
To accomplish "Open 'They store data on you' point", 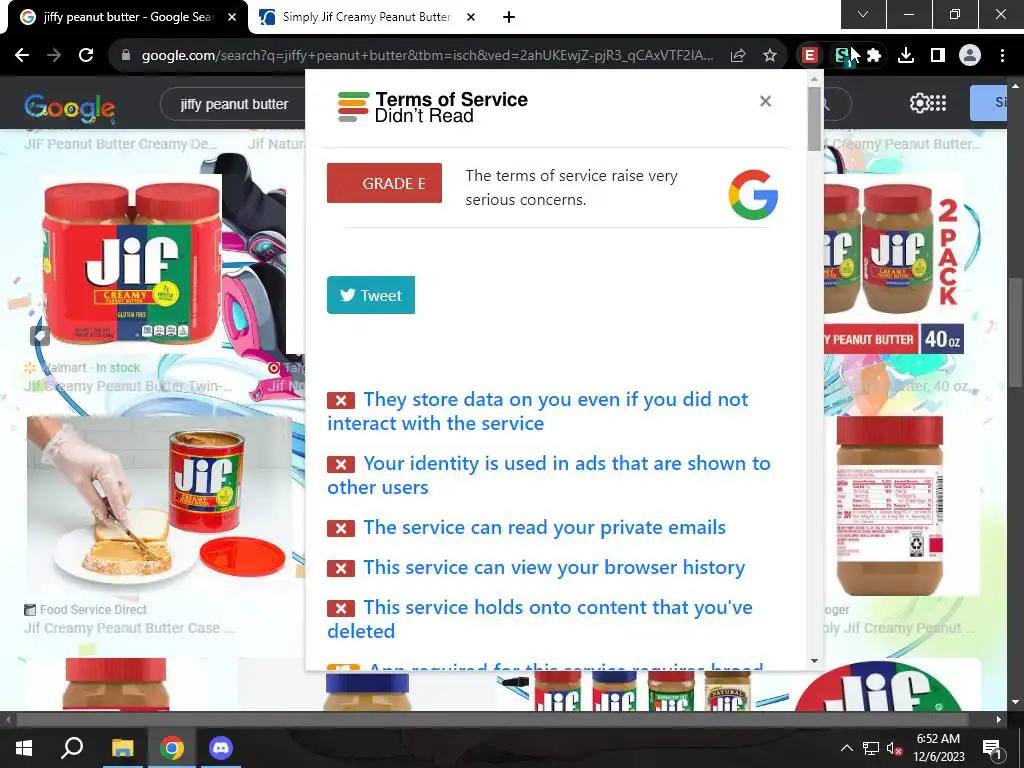I will [537, 411].
